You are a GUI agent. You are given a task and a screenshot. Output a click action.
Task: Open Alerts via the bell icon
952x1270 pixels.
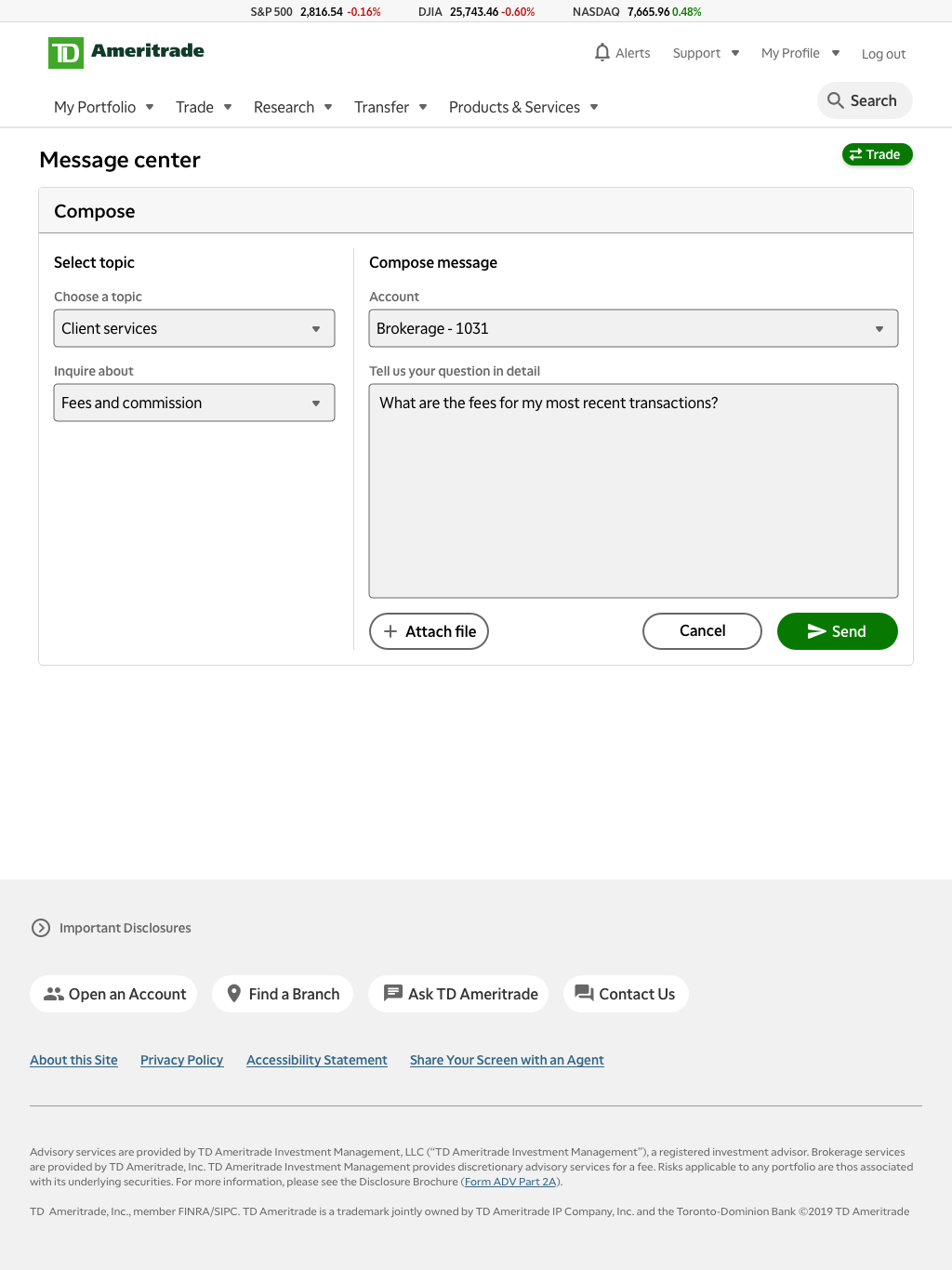[x=602, y=52]
